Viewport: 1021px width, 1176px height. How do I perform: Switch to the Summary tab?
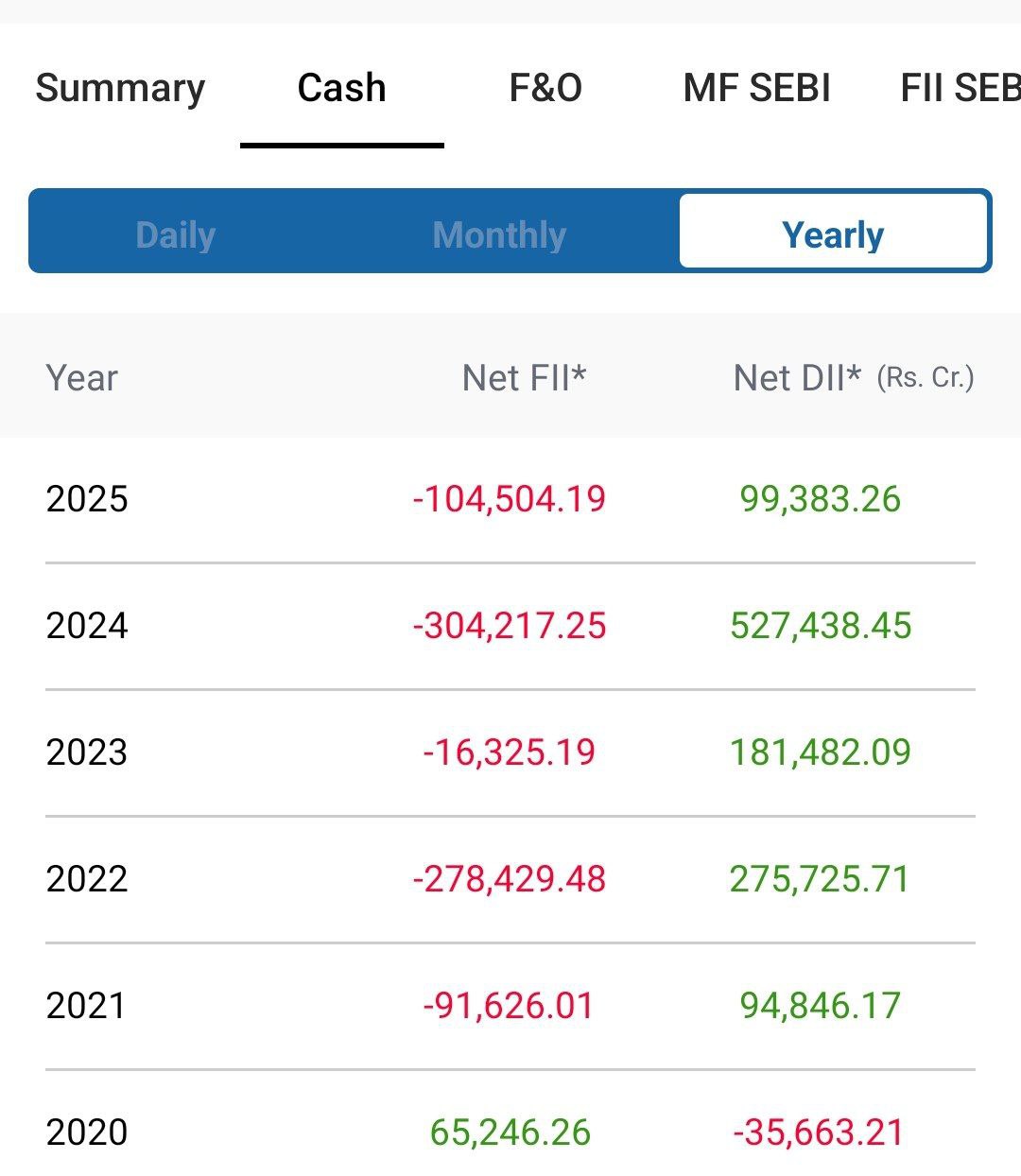pyautogui.click(x=120, y=88)
